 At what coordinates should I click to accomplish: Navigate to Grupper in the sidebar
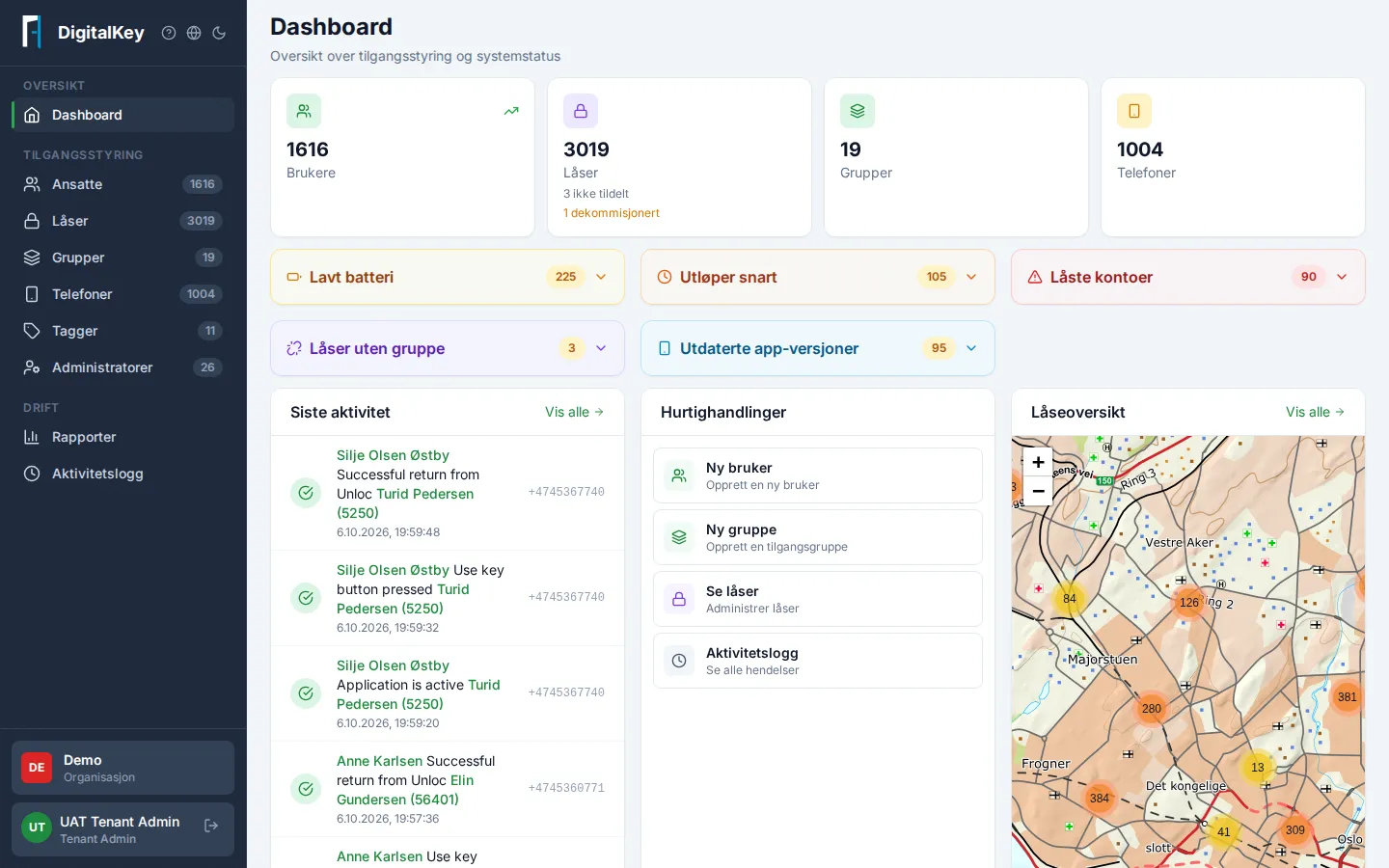[x=123, y=258]
